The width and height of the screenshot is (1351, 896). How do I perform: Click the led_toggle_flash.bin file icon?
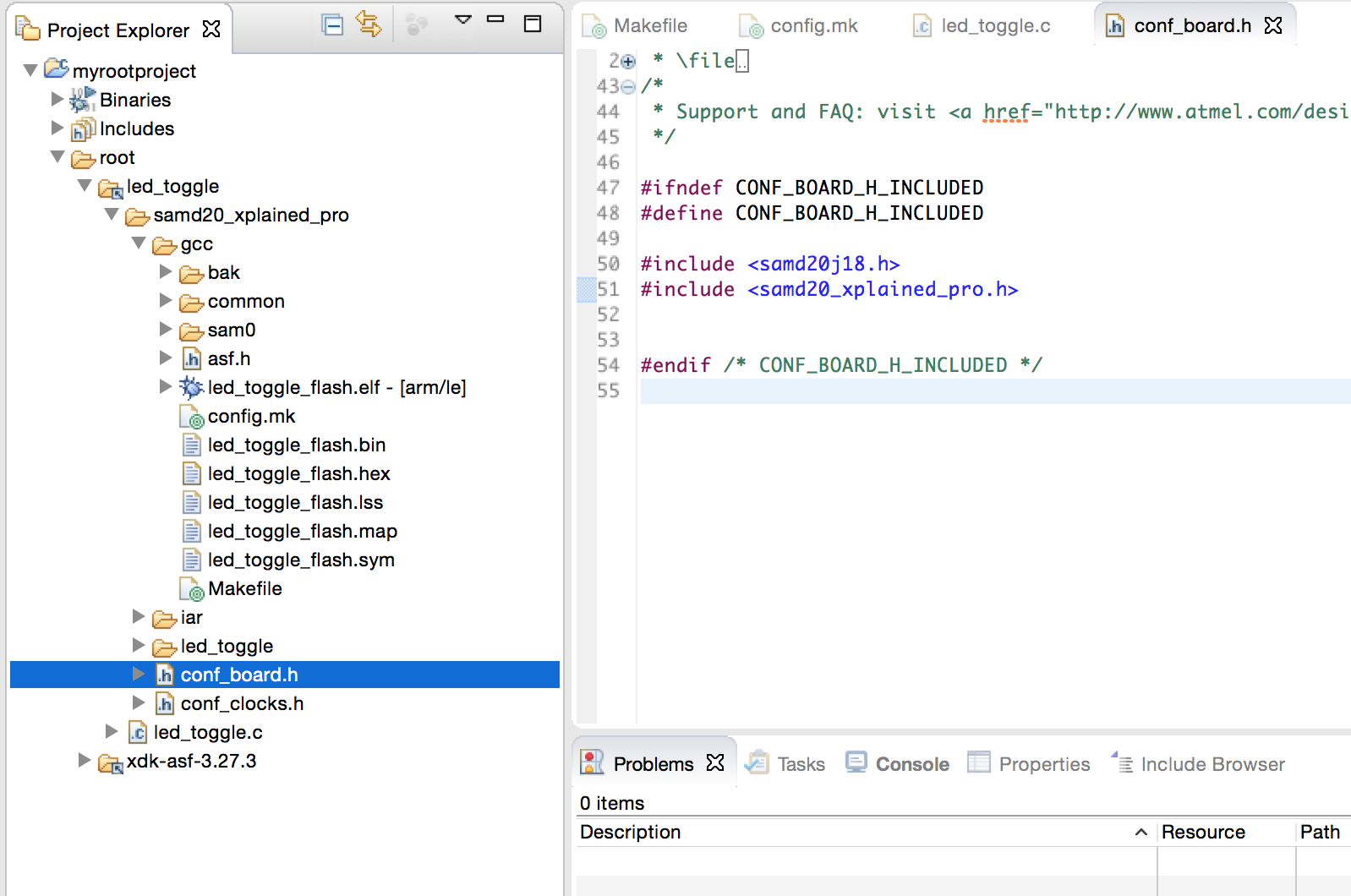point(192,445)
